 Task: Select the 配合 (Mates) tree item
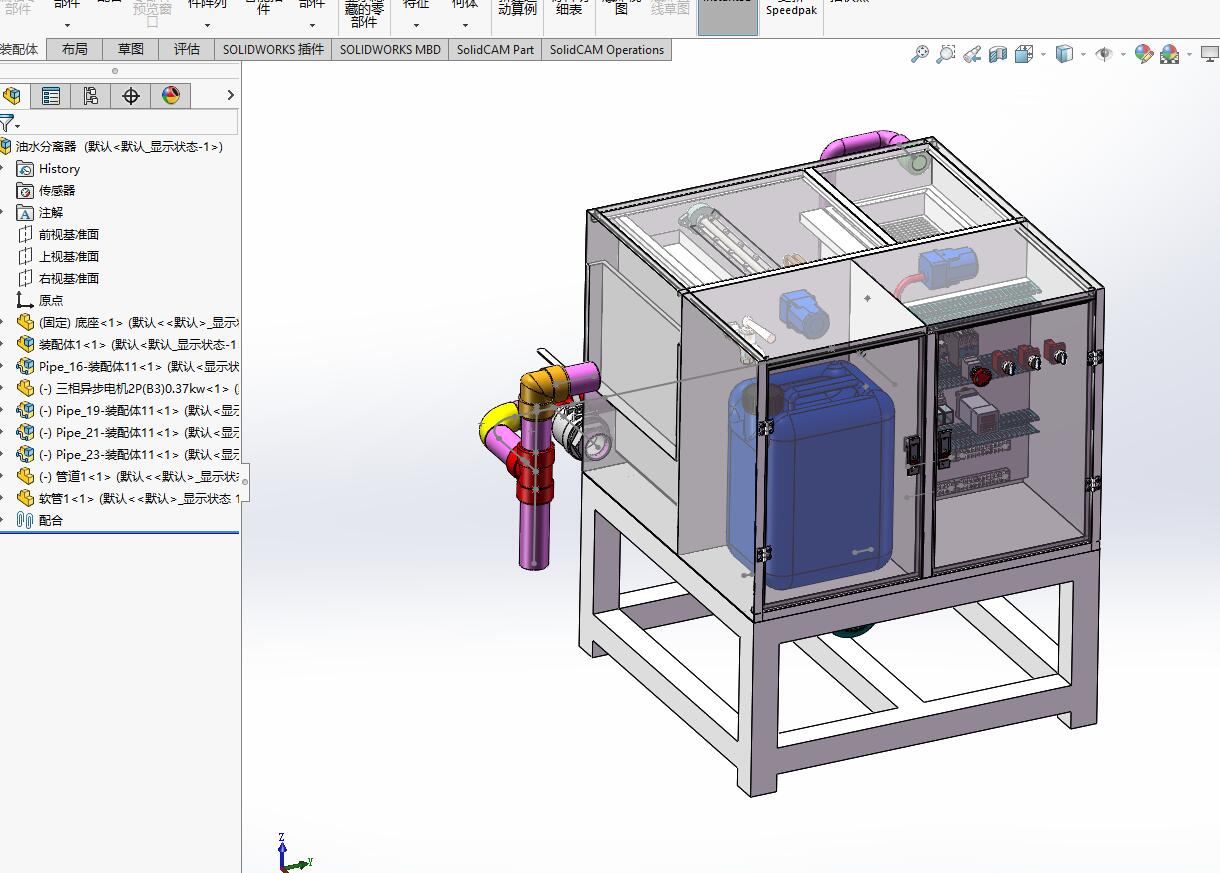[x=50, y=521]
